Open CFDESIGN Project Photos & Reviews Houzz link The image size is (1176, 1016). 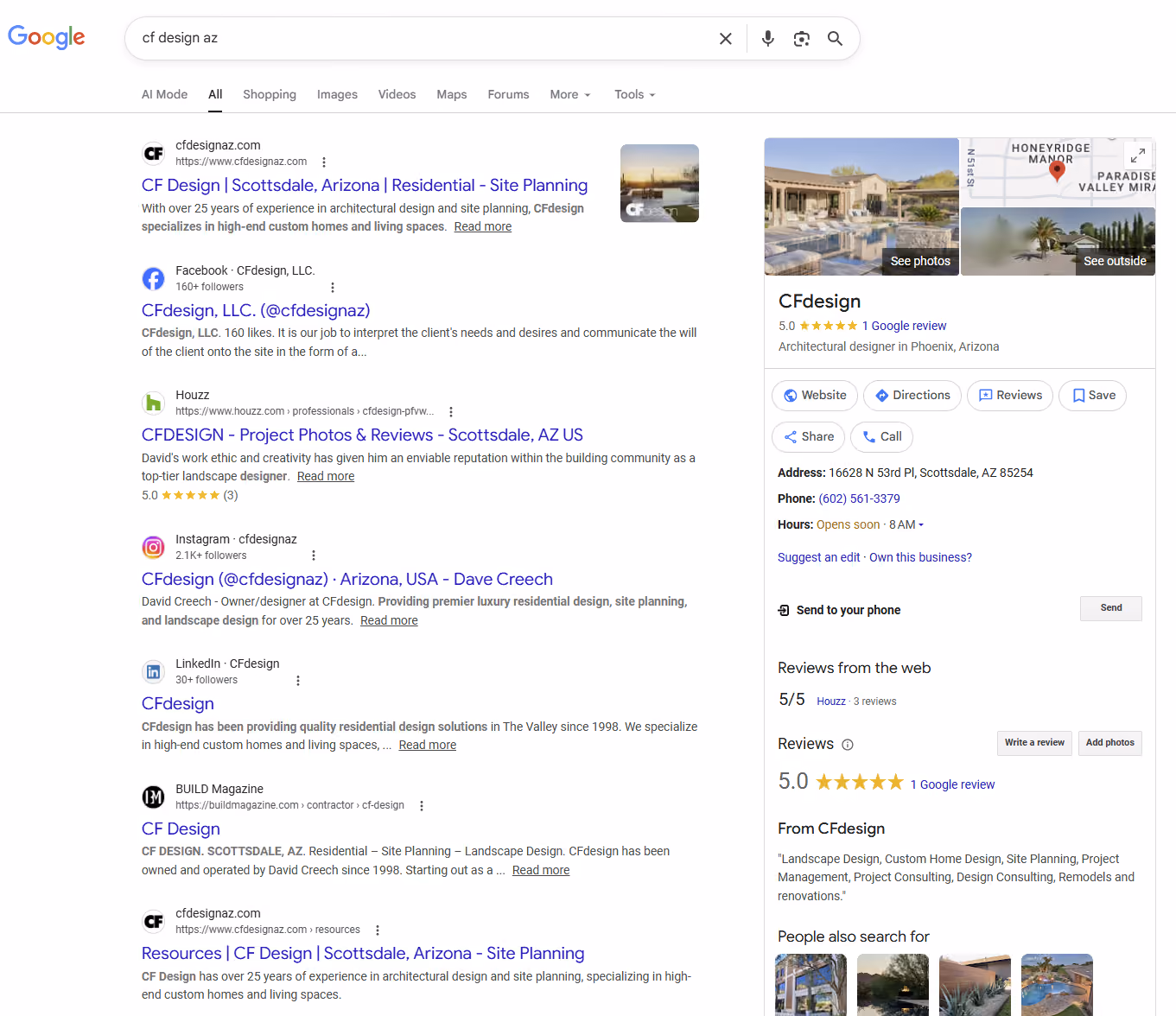tap(362, 435)
